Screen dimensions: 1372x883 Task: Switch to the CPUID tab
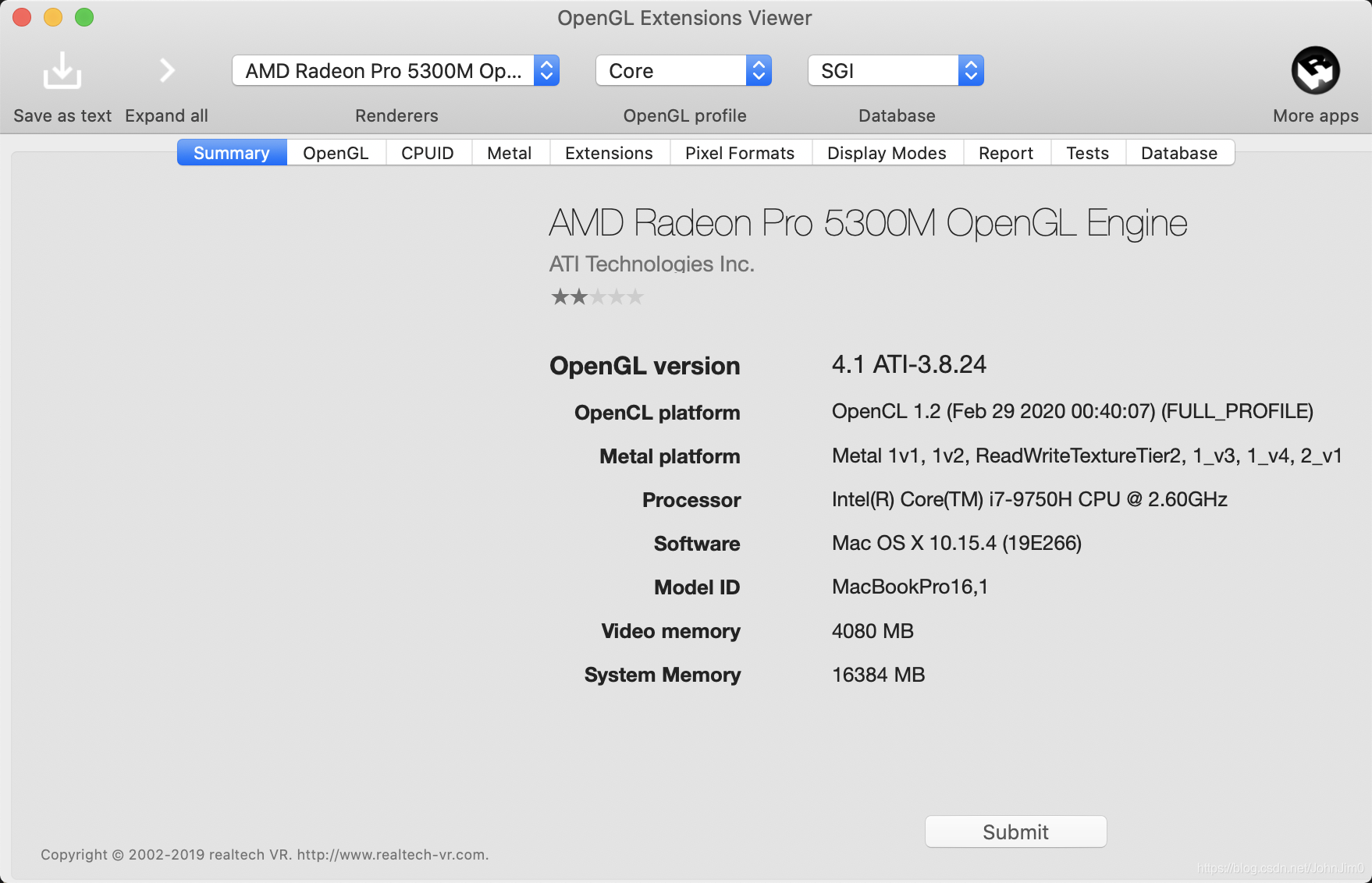428,153
